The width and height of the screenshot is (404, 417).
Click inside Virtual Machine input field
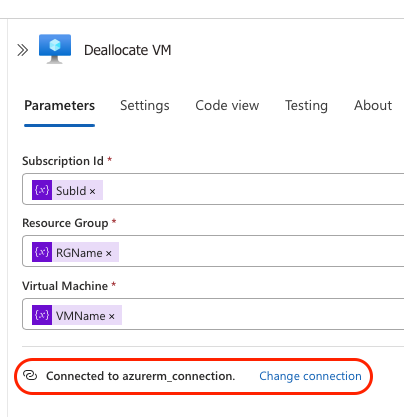(x=213, y=314)
